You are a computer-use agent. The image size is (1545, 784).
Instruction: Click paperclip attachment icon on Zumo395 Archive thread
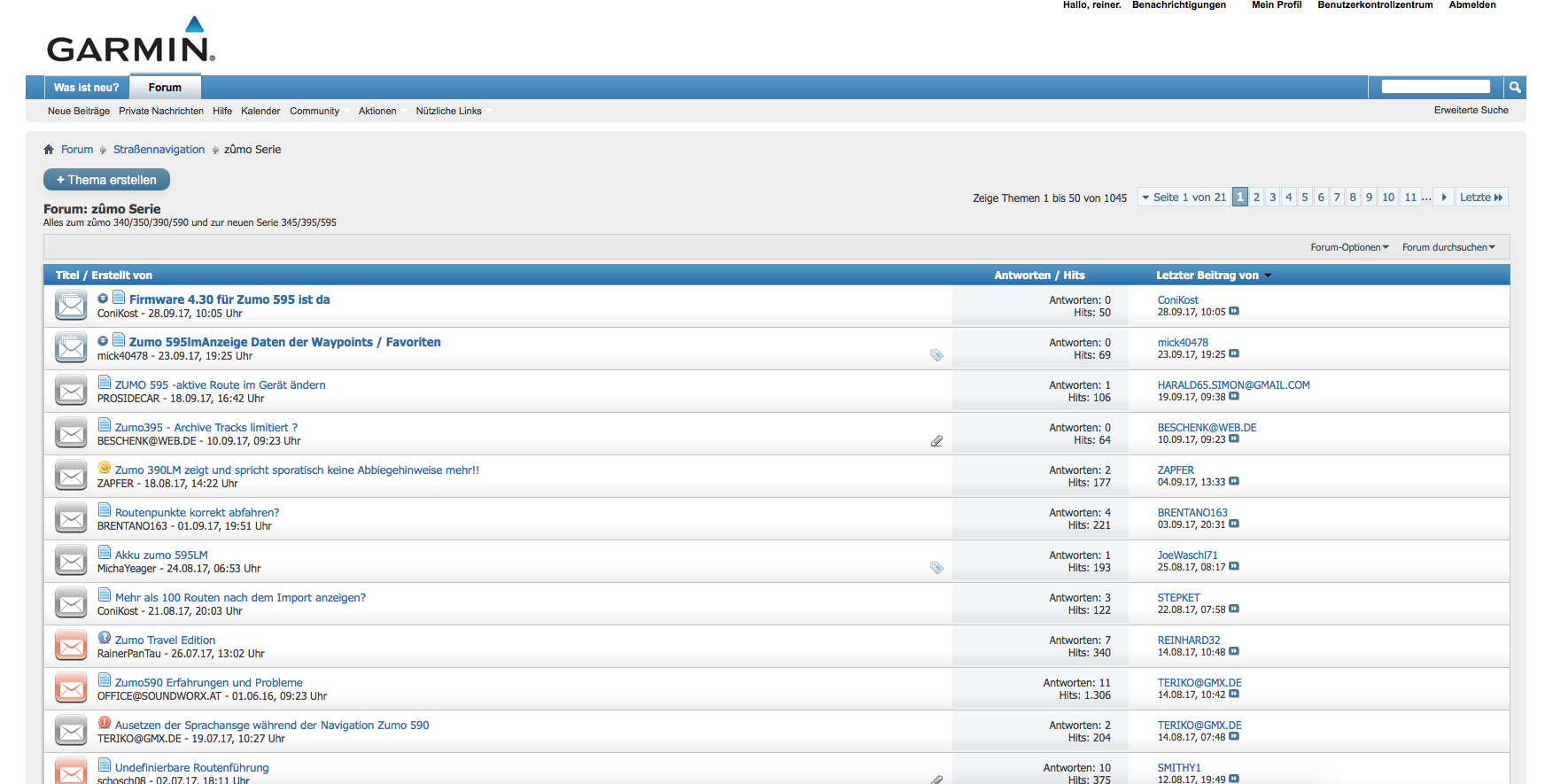pos(936,440)
